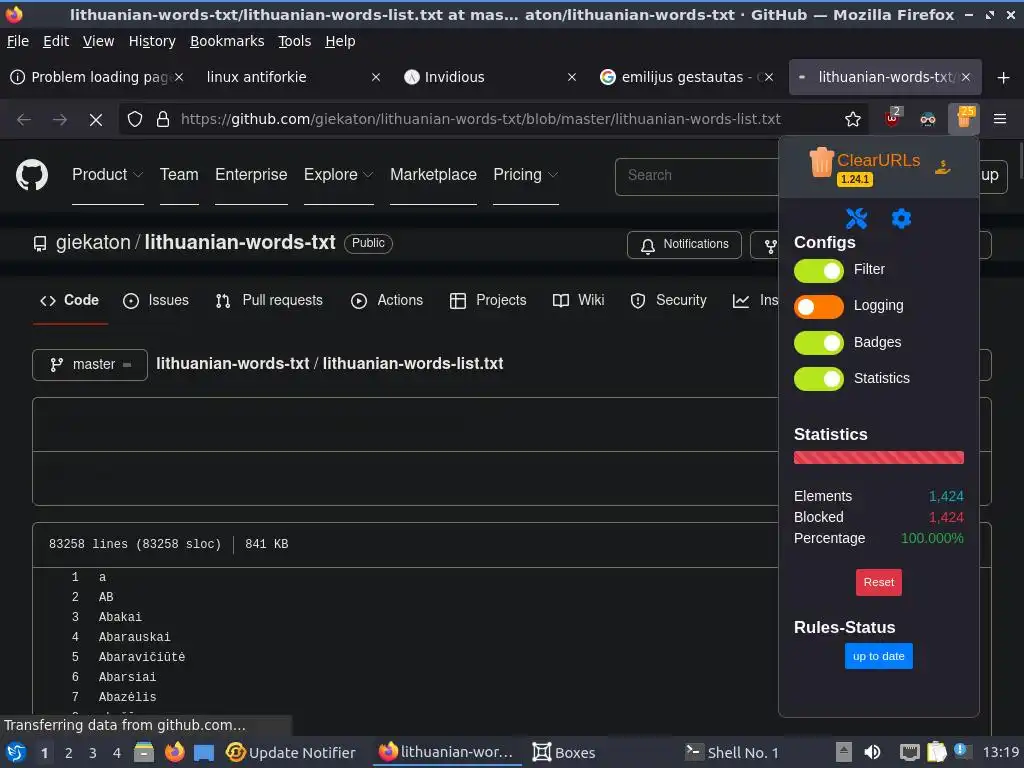Open the Enterprise link

point(251,174)
